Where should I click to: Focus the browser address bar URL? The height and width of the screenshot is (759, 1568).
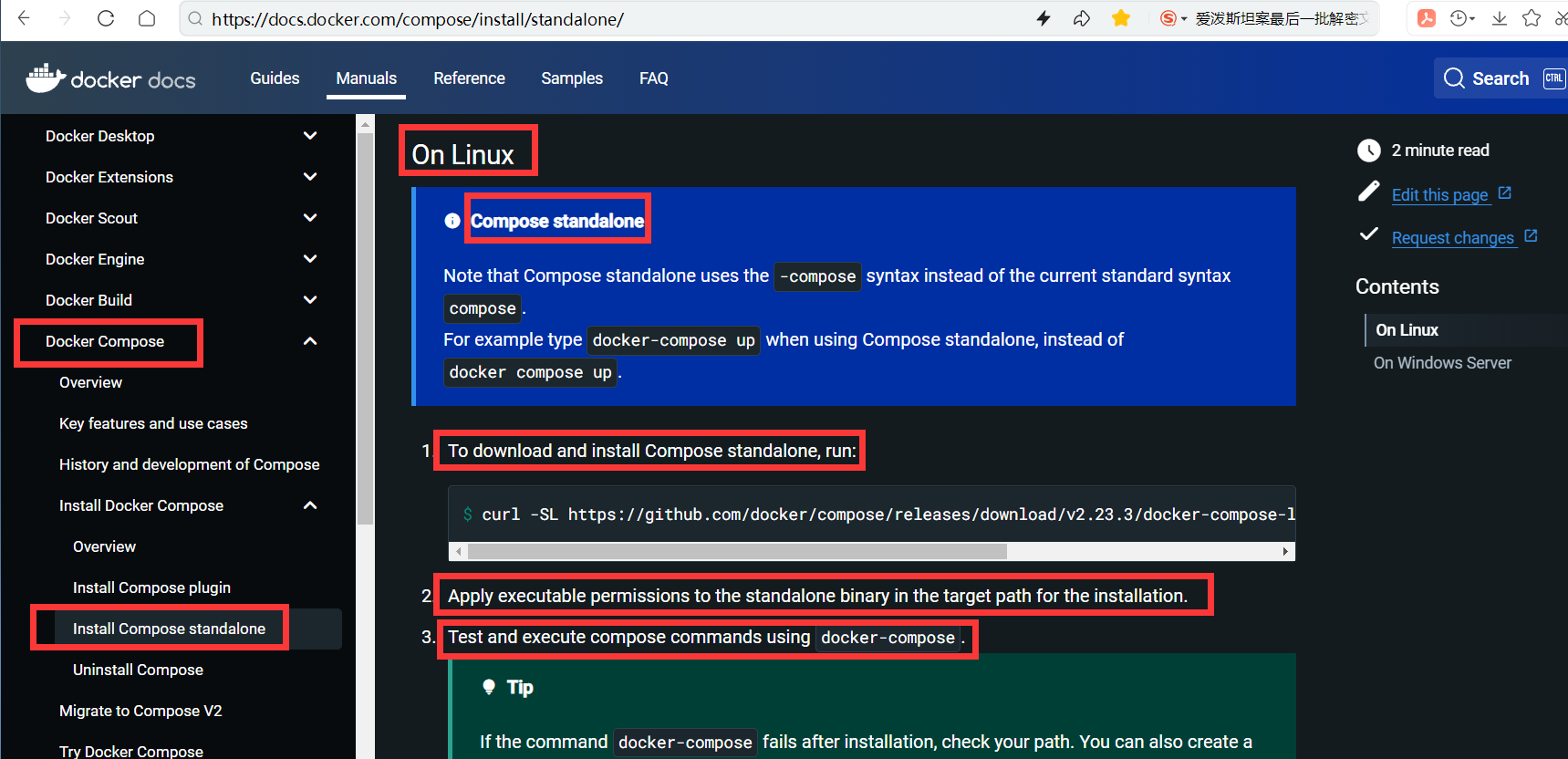click(418, 19)
